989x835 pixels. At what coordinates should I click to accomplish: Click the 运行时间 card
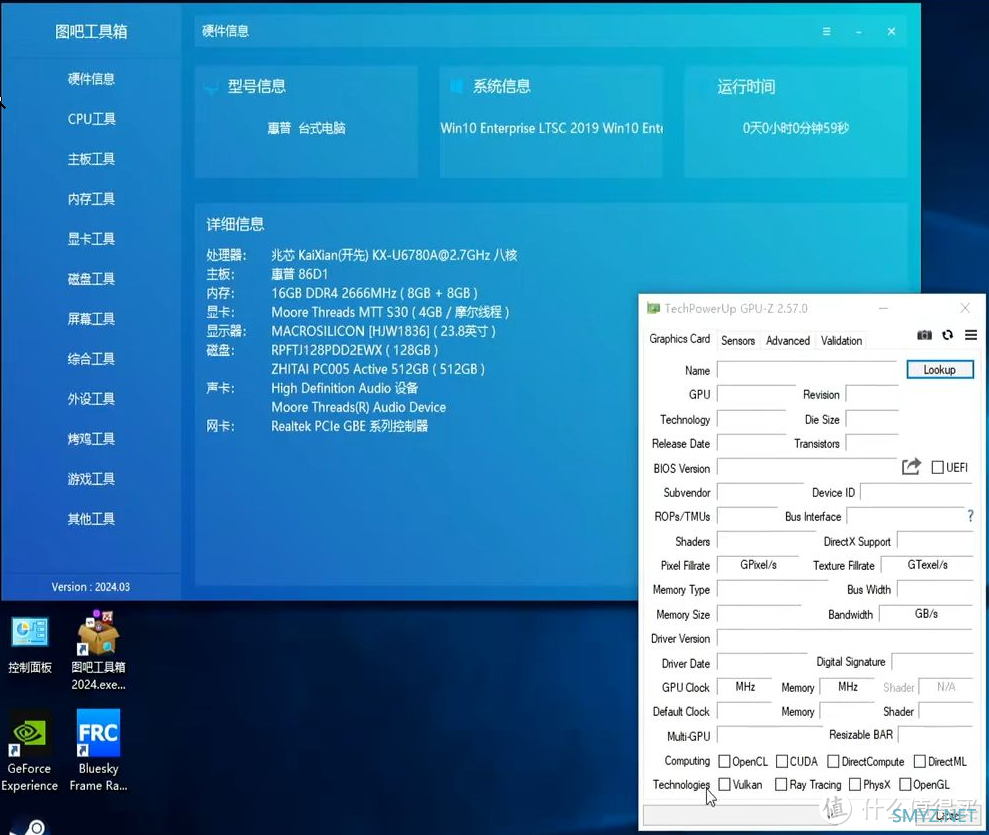coord(796,122)
